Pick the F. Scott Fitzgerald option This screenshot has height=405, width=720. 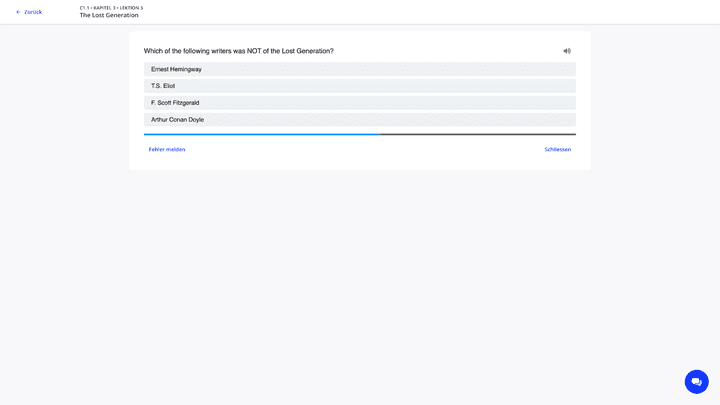click(359, 103)
